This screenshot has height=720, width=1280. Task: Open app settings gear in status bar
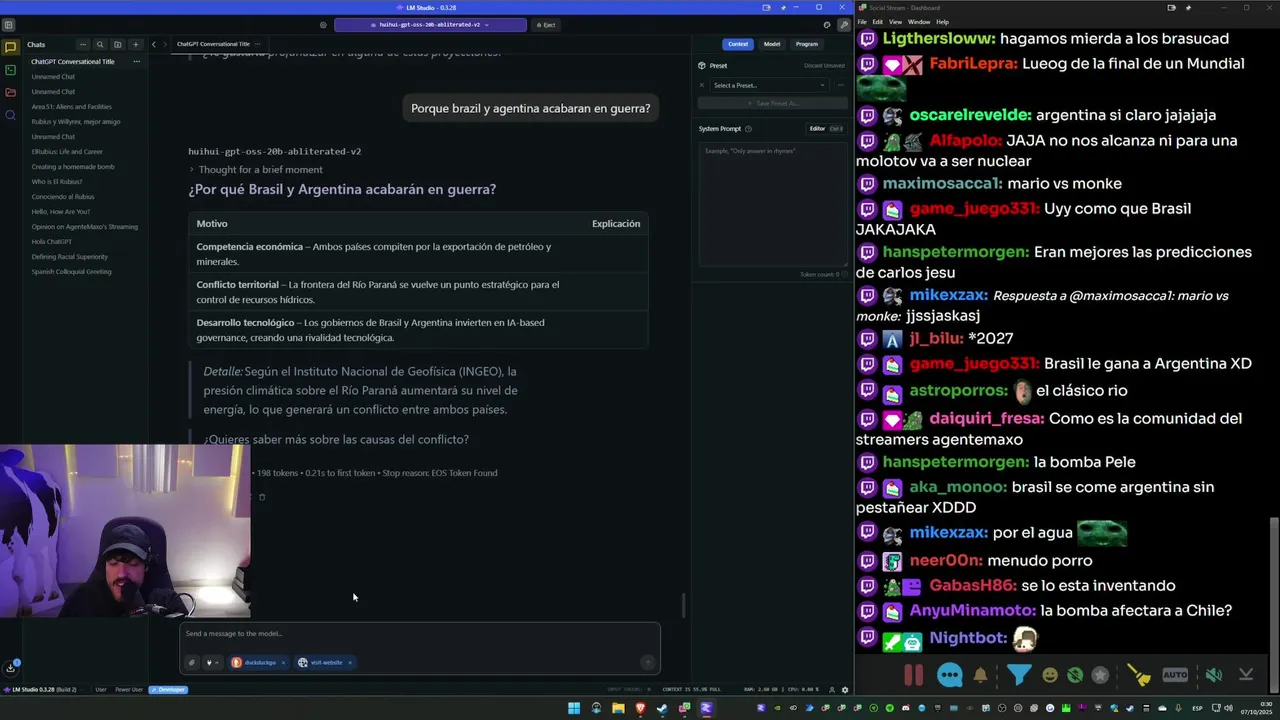[x=845, y=690]
